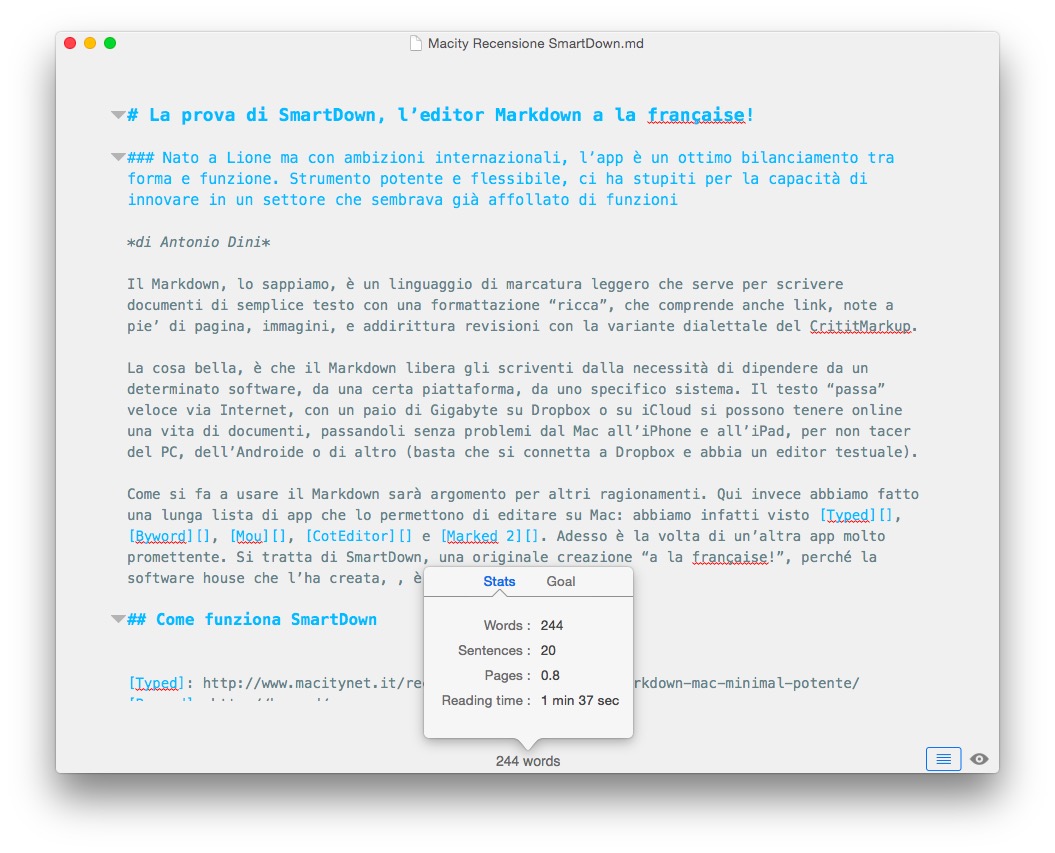This screenshot has height=853, width=1055.
Task: Click the 'Macity Recensione SmartDown.md' window title
Action: point(536,43)
